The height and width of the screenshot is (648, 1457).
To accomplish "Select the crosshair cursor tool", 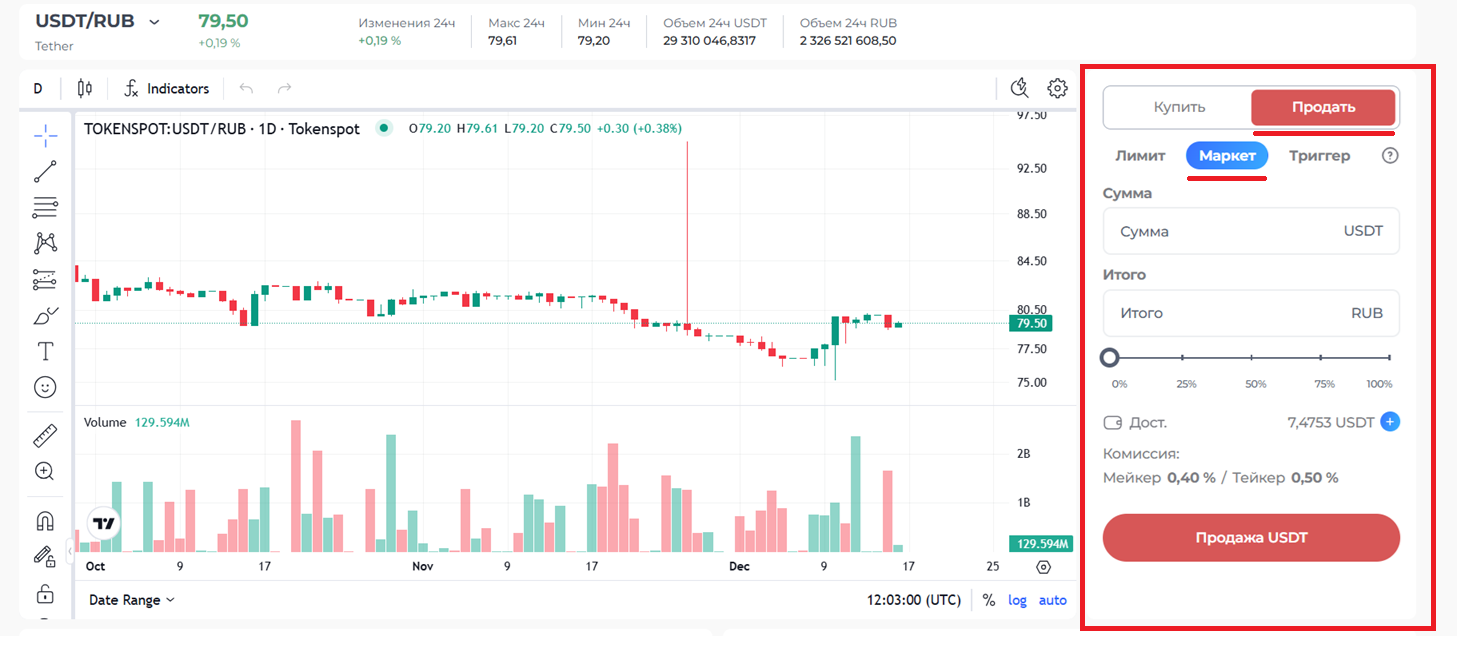I will point(45,136).
